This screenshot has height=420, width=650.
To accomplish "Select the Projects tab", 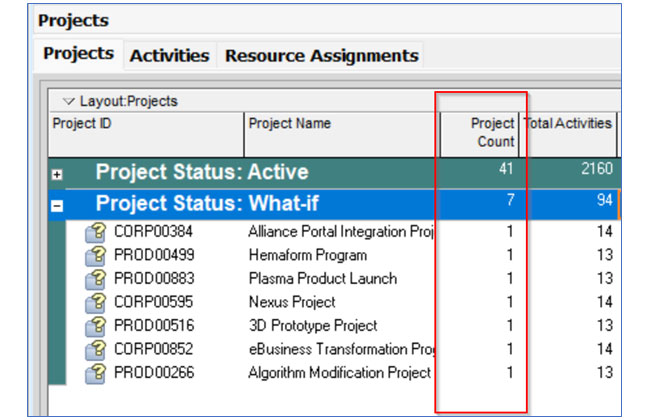I will [79, 54].
